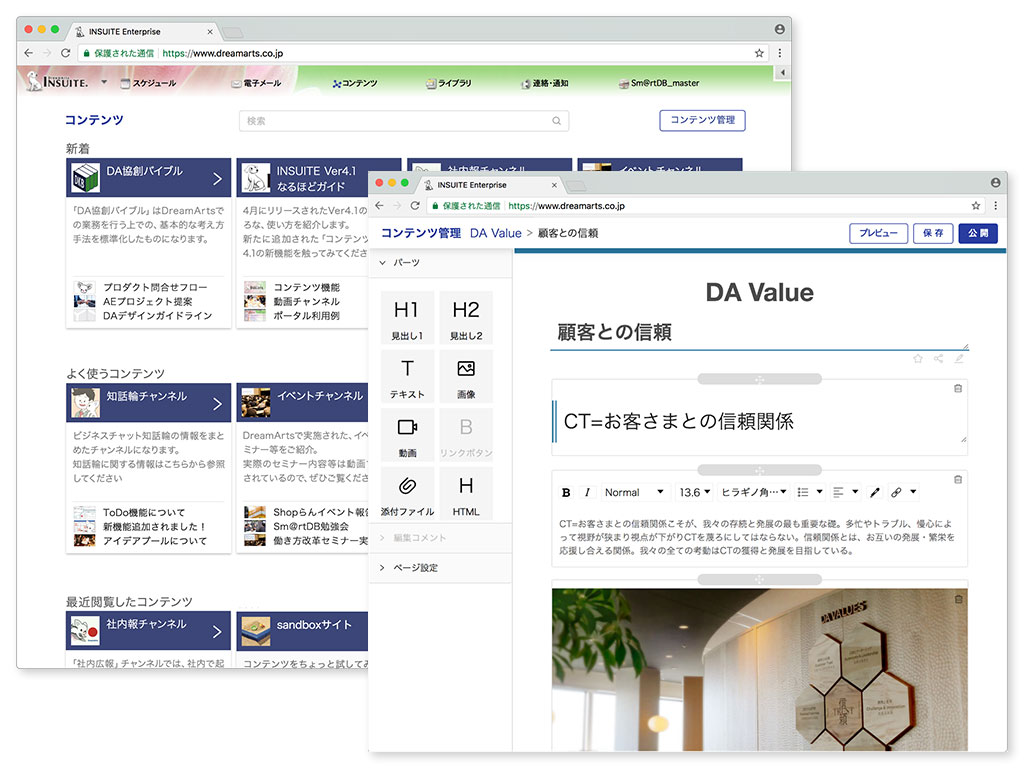1024x768 pixels.
Task: Open the link insert dropdown
Action: click(904, 492)
